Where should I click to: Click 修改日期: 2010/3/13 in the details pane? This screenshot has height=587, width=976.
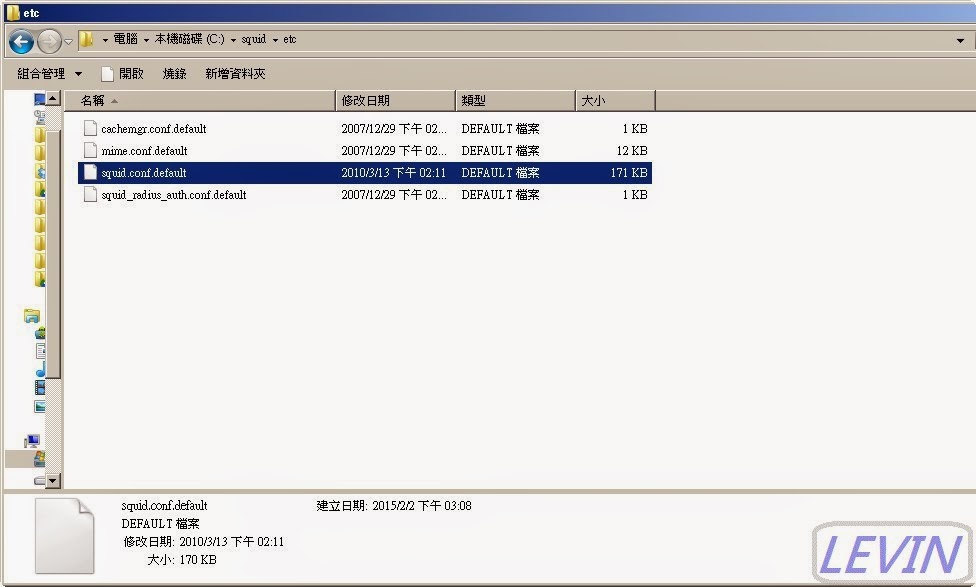point(204,542)
